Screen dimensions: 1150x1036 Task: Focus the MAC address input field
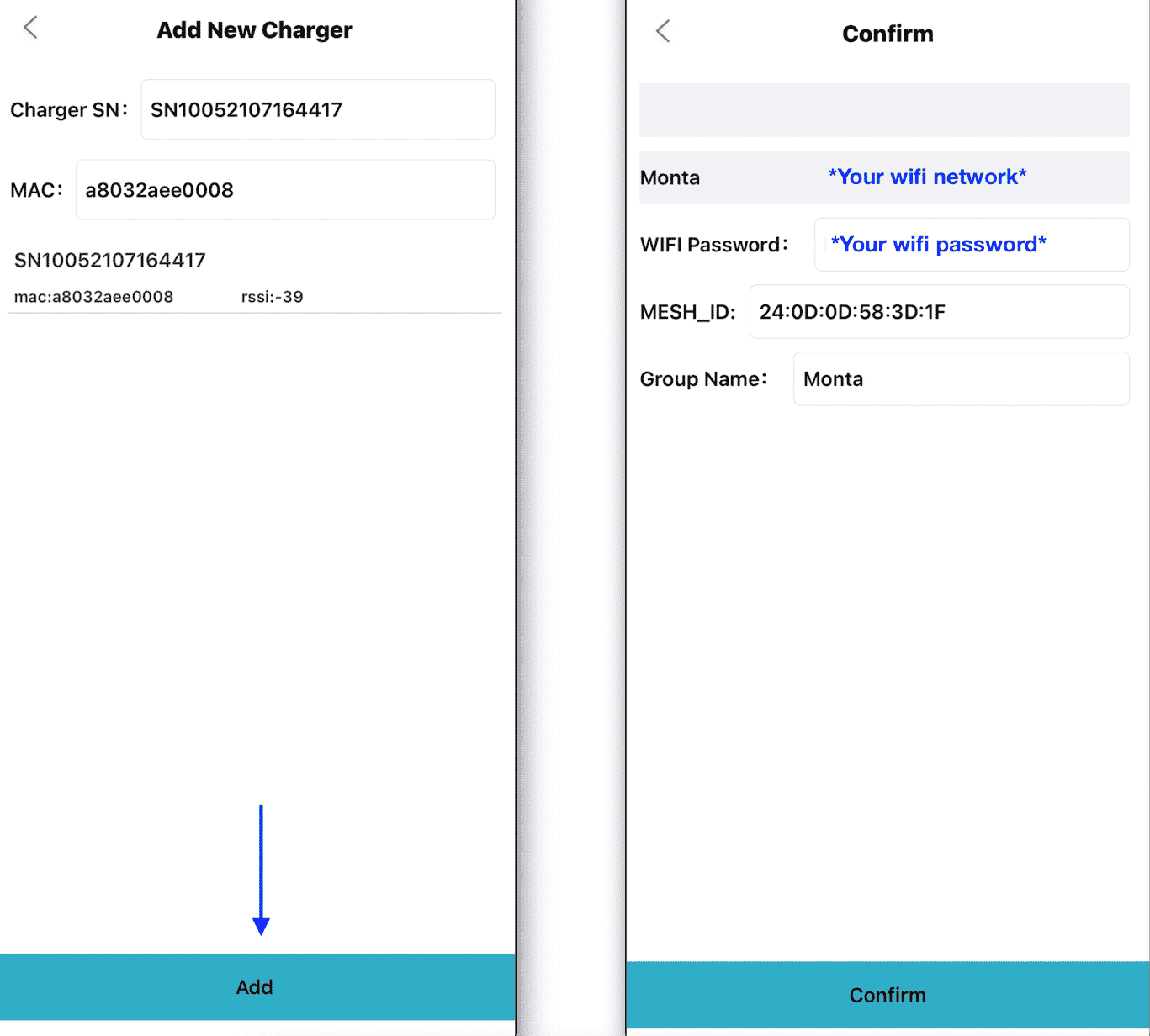(285, 190)
